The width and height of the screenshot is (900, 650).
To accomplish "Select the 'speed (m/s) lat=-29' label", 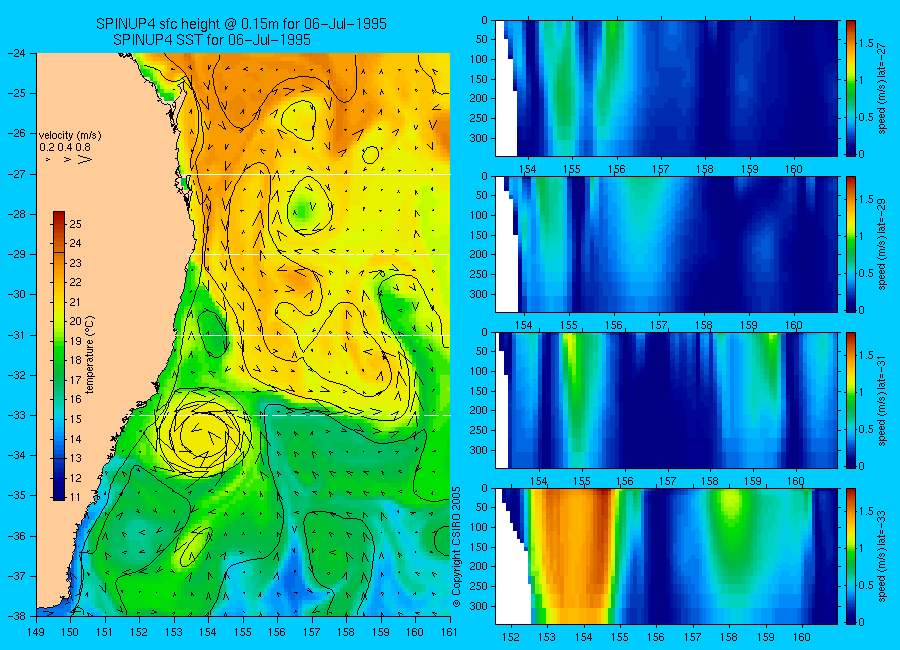I will point(883,245).
